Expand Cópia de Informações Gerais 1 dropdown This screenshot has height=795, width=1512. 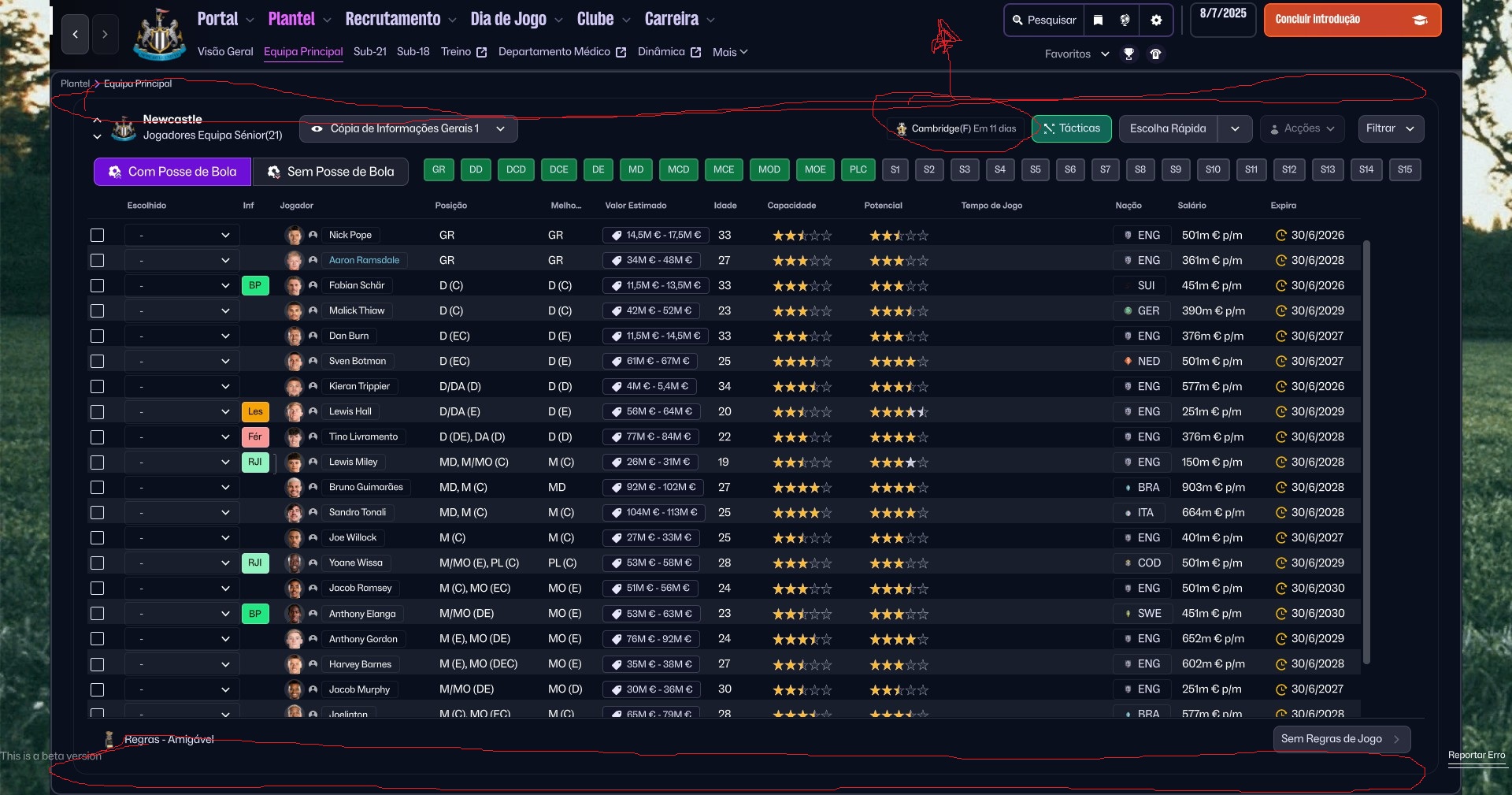(x=408, y=128)
